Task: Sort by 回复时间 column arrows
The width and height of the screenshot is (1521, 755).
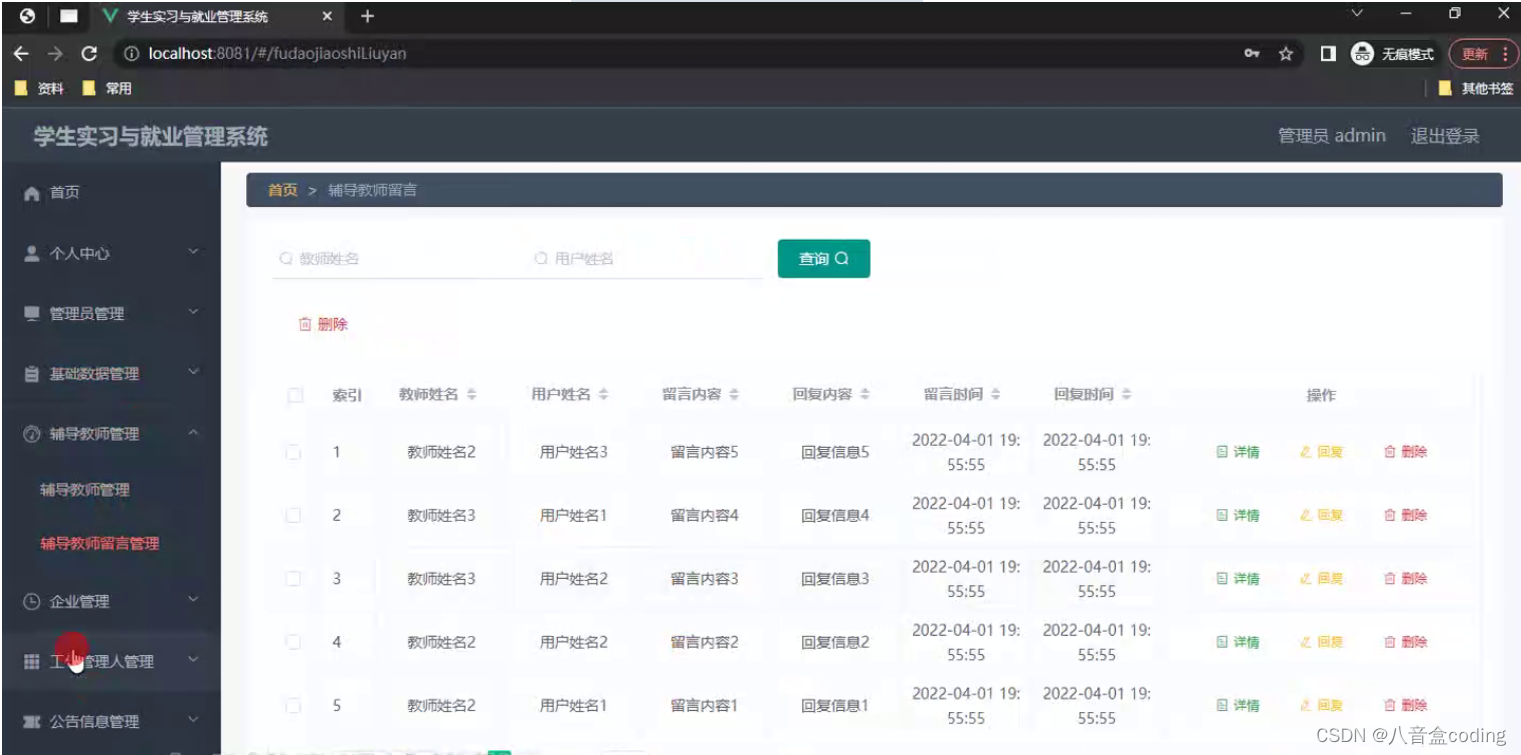Action: [x=1126, y=395]
